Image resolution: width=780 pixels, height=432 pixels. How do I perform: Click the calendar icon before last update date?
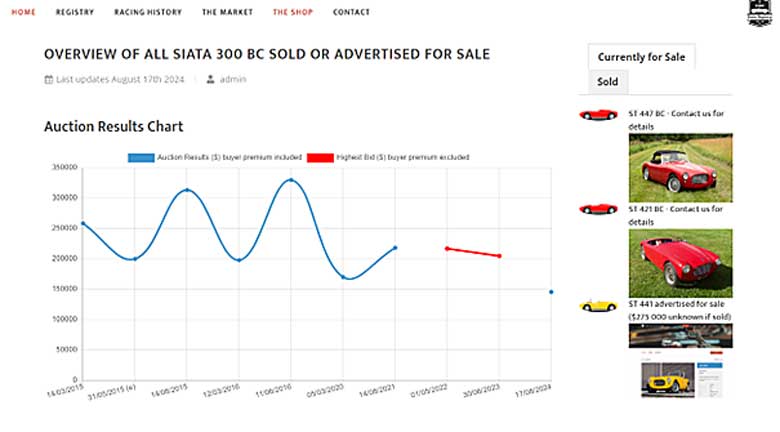tap(48, 79)
